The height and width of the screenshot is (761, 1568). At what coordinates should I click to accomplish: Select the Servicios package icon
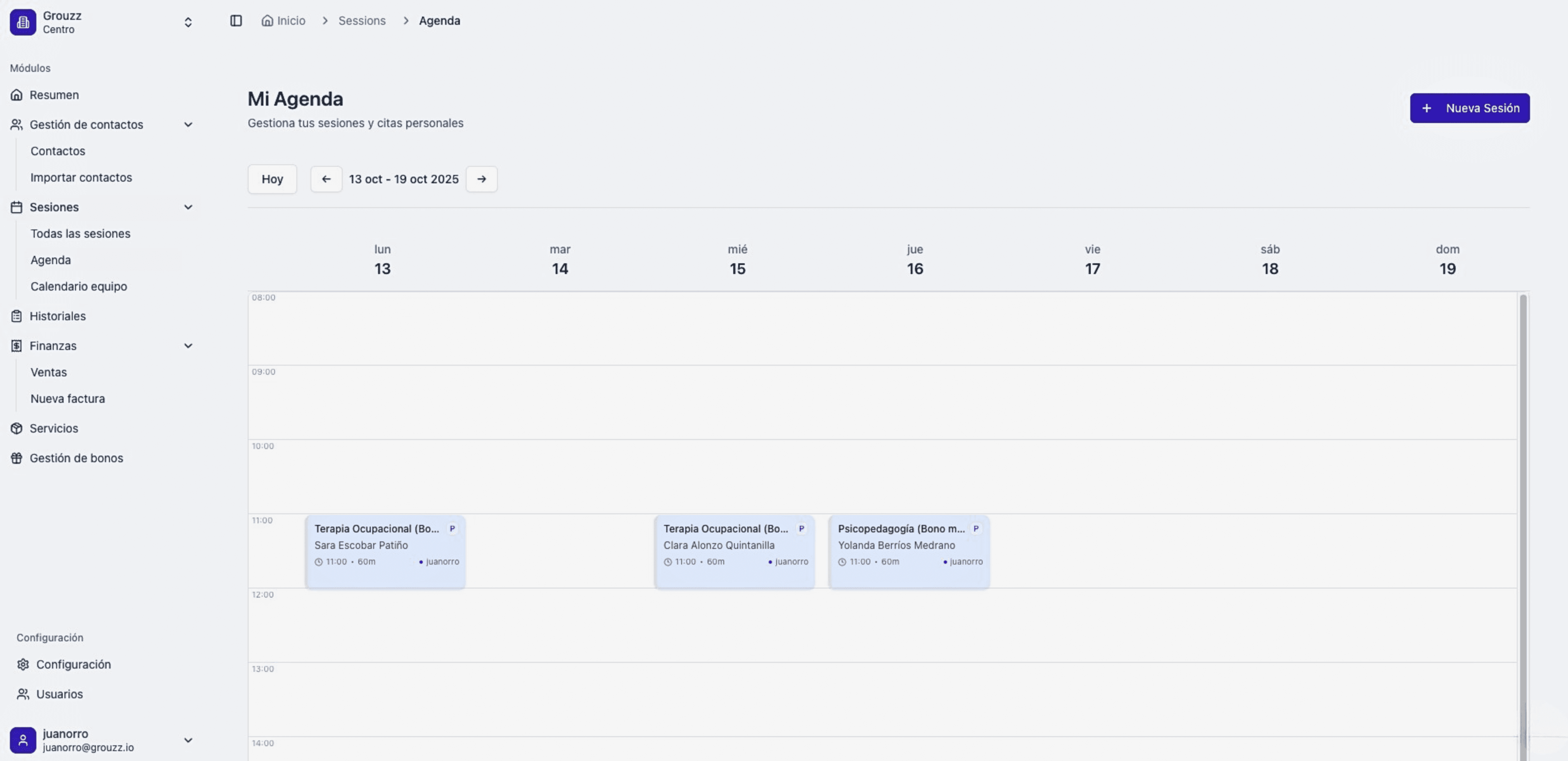[x=16, y=428]
